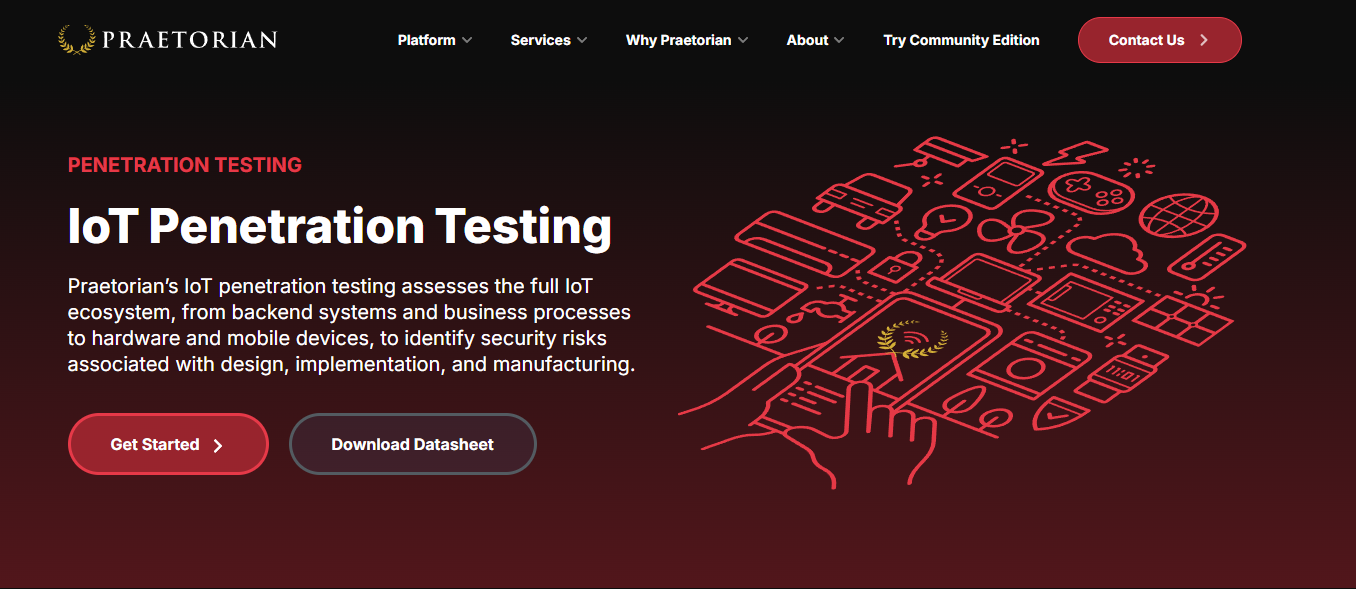Image resolution: width=1356 pixels, height=589 pixels.
Task: Click the Get Started button
Action: (x=168, y=444)
